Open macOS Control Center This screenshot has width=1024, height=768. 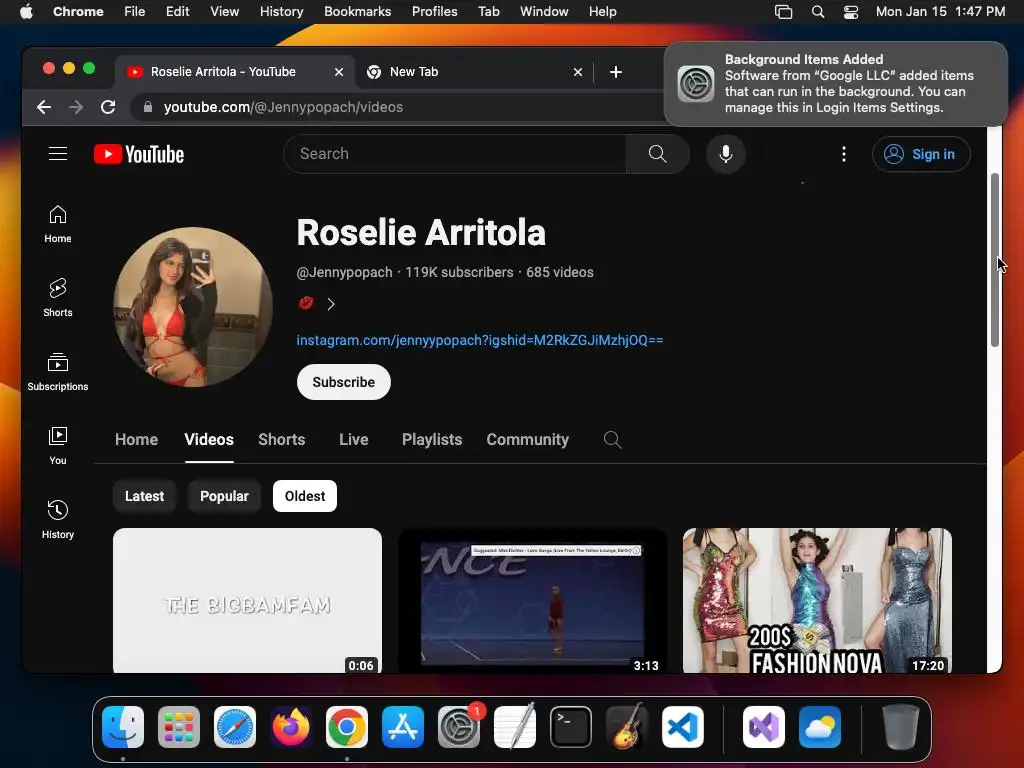coord(850,11)
